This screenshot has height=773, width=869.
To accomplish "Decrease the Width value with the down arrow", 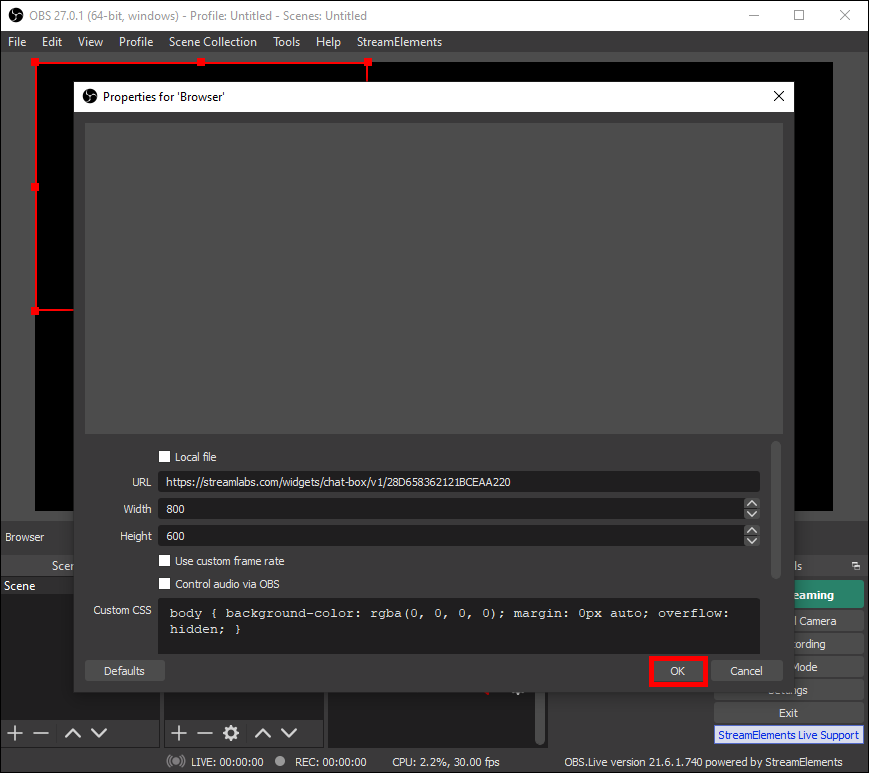I will pos(752,514).
